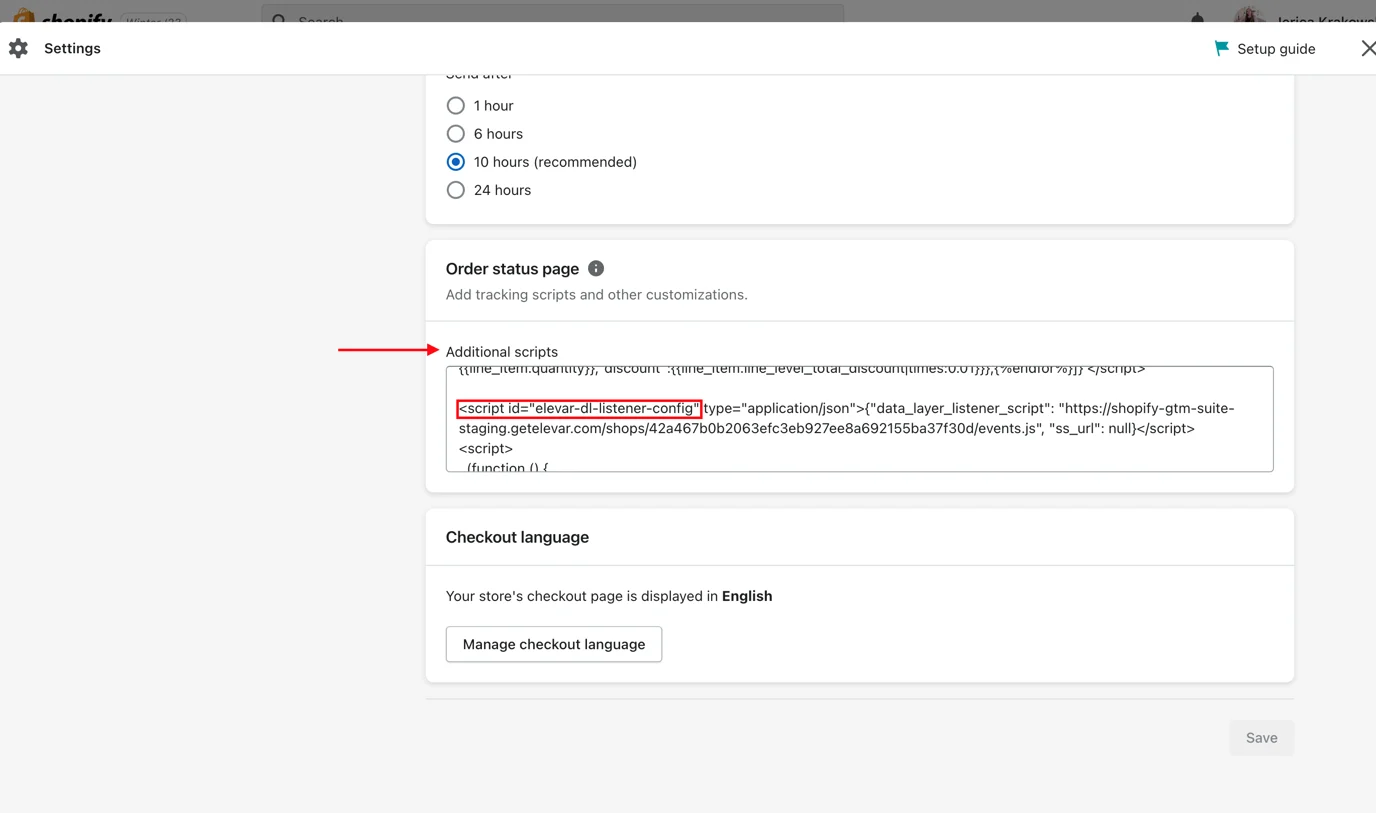Screen dimensions: 1376x813
Task: Click 'Add tracking scripts and other customizations.' text
Action: [596, 294]
